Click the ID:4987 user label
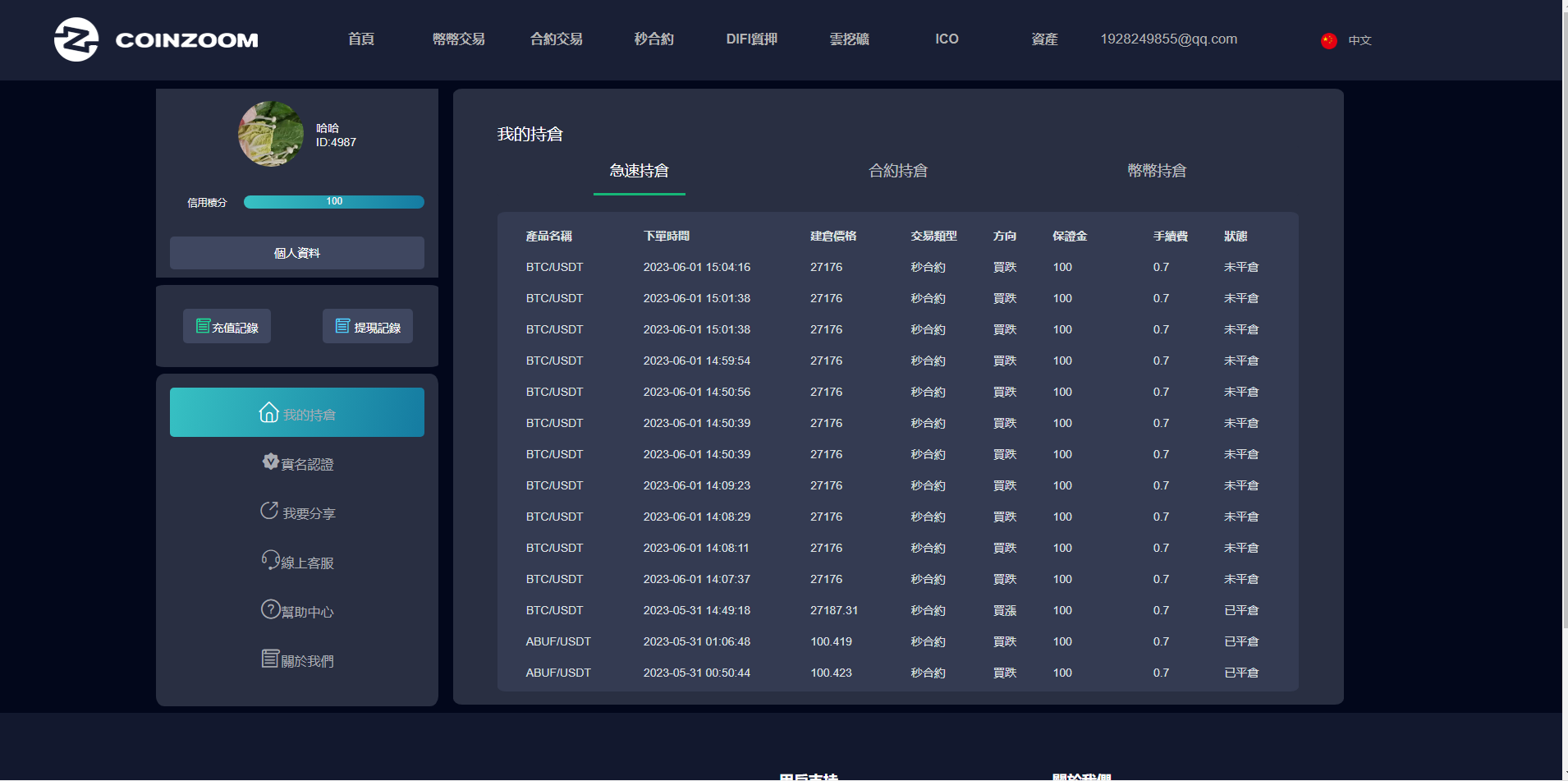 click(336, 143)
